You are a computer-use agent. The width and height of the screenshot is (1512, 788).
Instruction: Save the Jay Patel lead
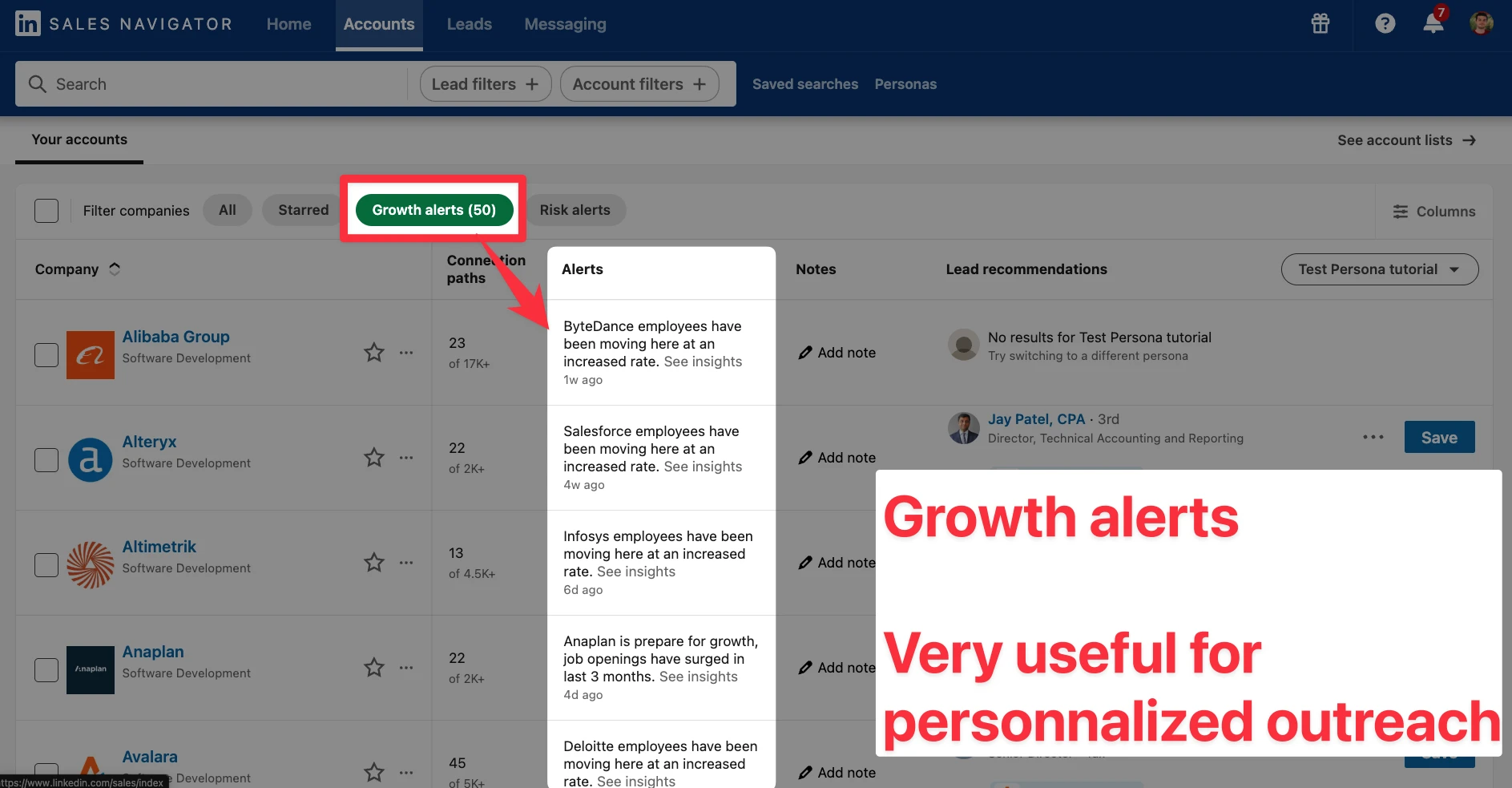pos(1440,438)
